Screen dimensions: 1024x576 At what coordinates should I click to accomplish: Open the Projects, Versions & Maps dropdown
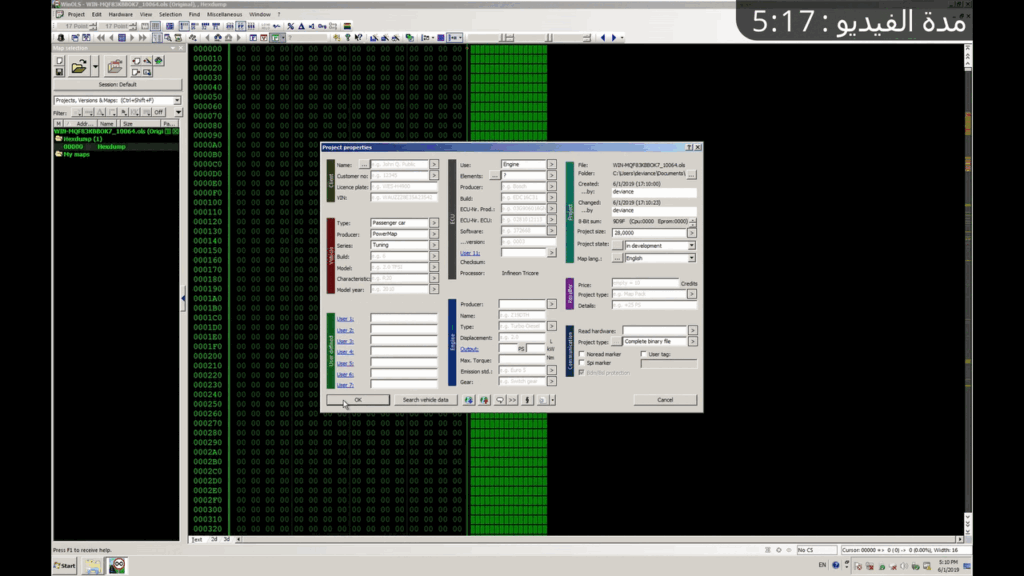coord(177,100)
